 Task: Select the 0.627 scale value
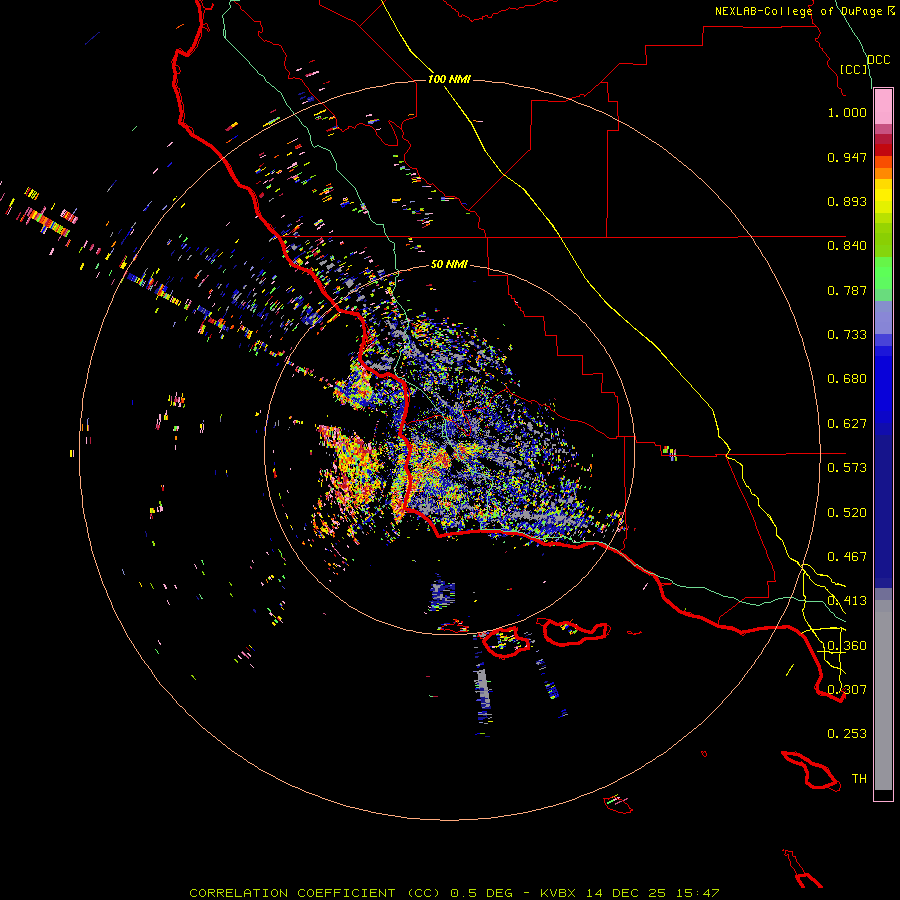click(x=847, y=424)
